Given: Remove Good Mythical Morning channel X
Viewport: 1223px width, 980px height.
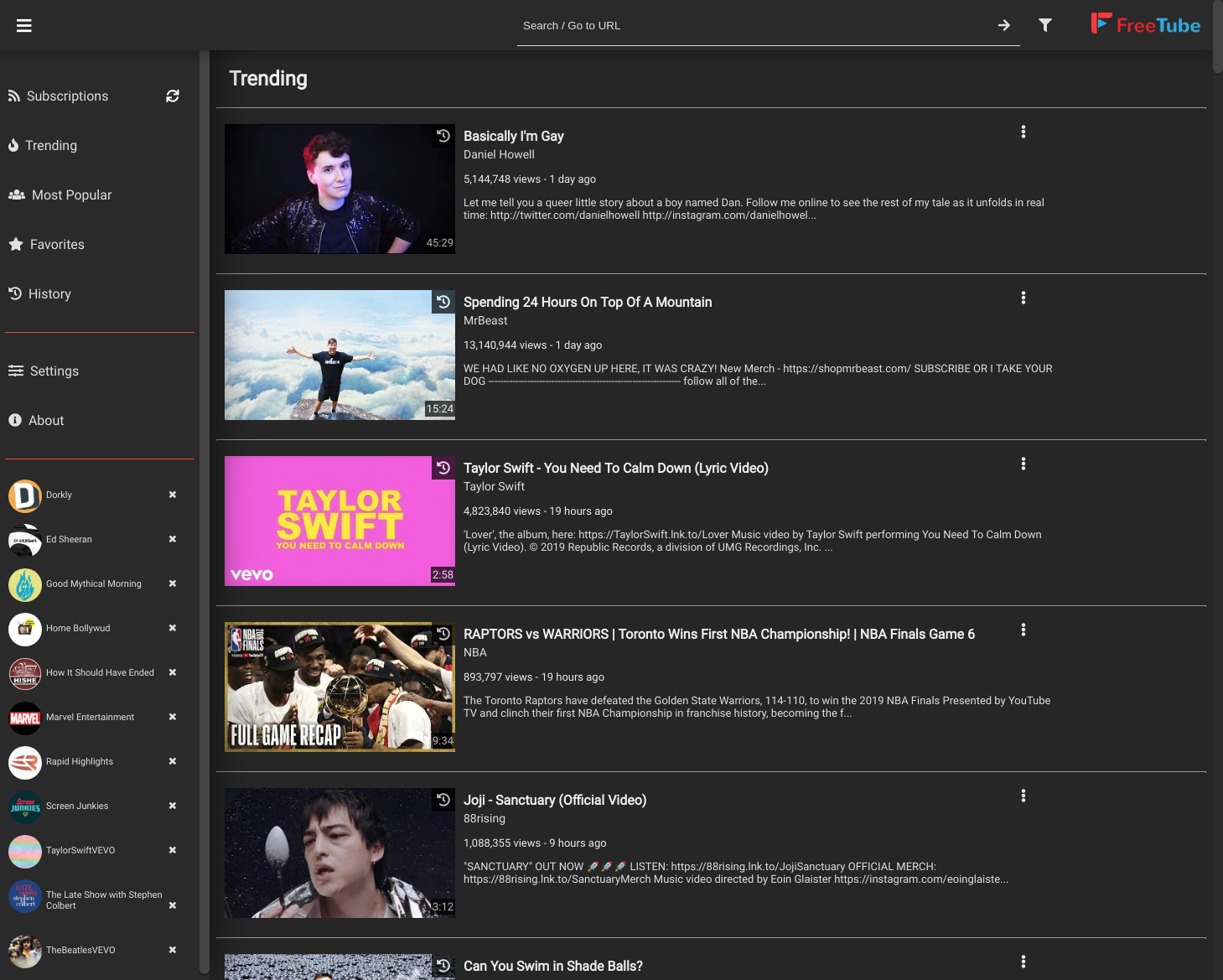Looking at the screenshot, I should (x=173, y=583).
